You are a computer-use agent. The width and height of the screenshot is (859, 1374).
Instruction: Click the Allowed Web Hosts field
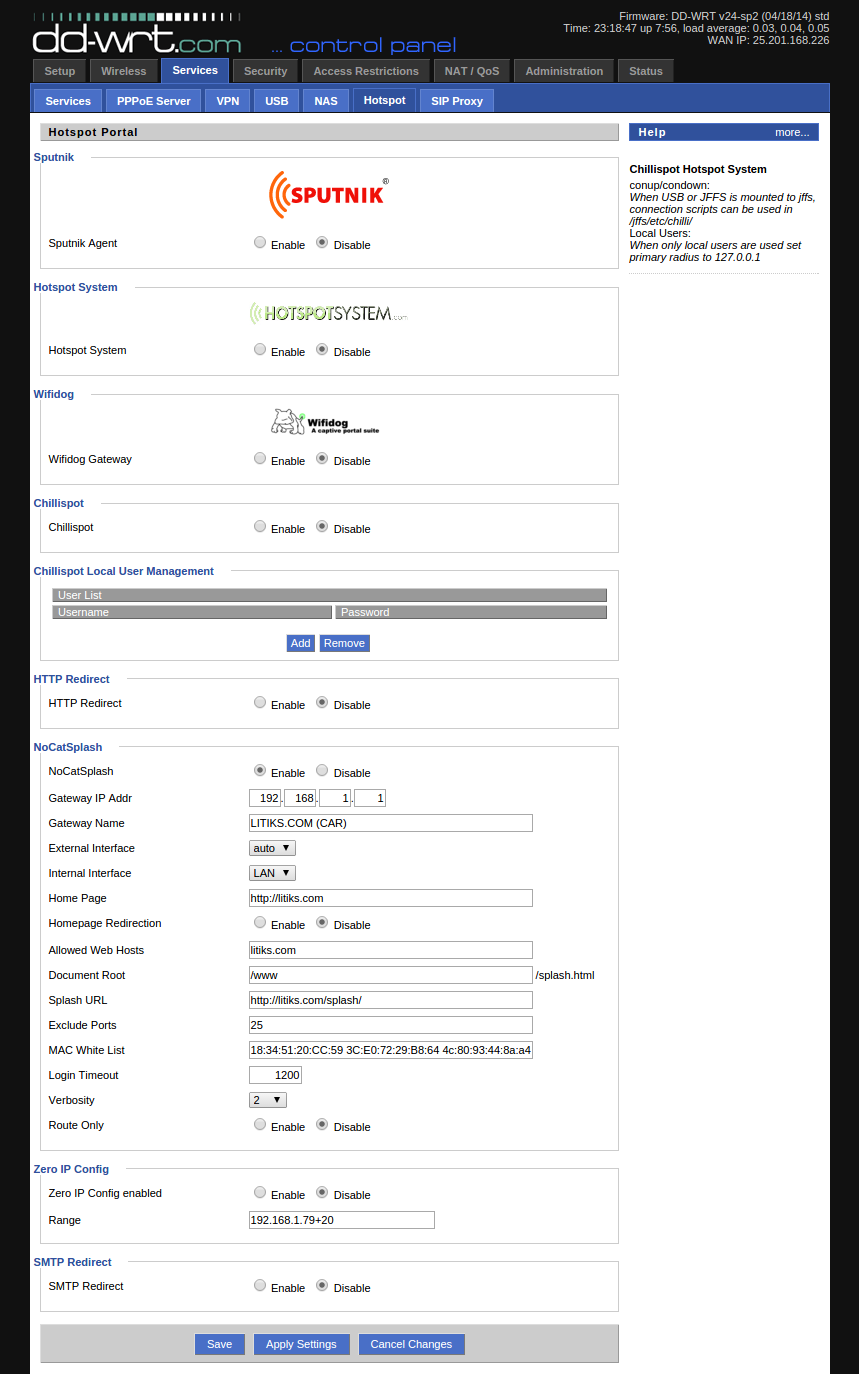[x=391, y=950]
